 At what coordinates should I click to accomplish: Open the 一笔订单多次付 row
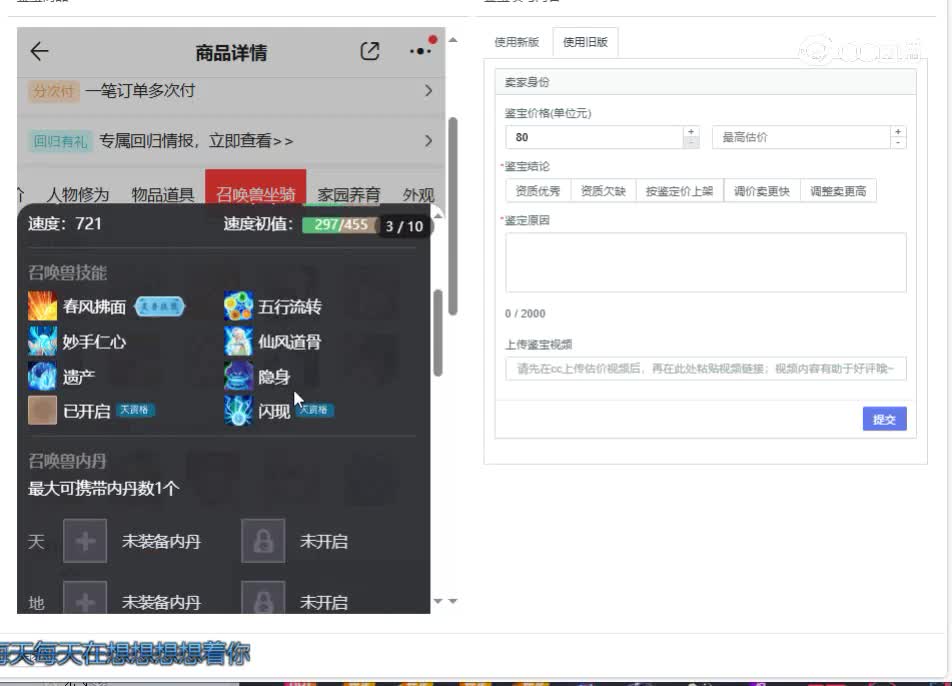(231, 91)
